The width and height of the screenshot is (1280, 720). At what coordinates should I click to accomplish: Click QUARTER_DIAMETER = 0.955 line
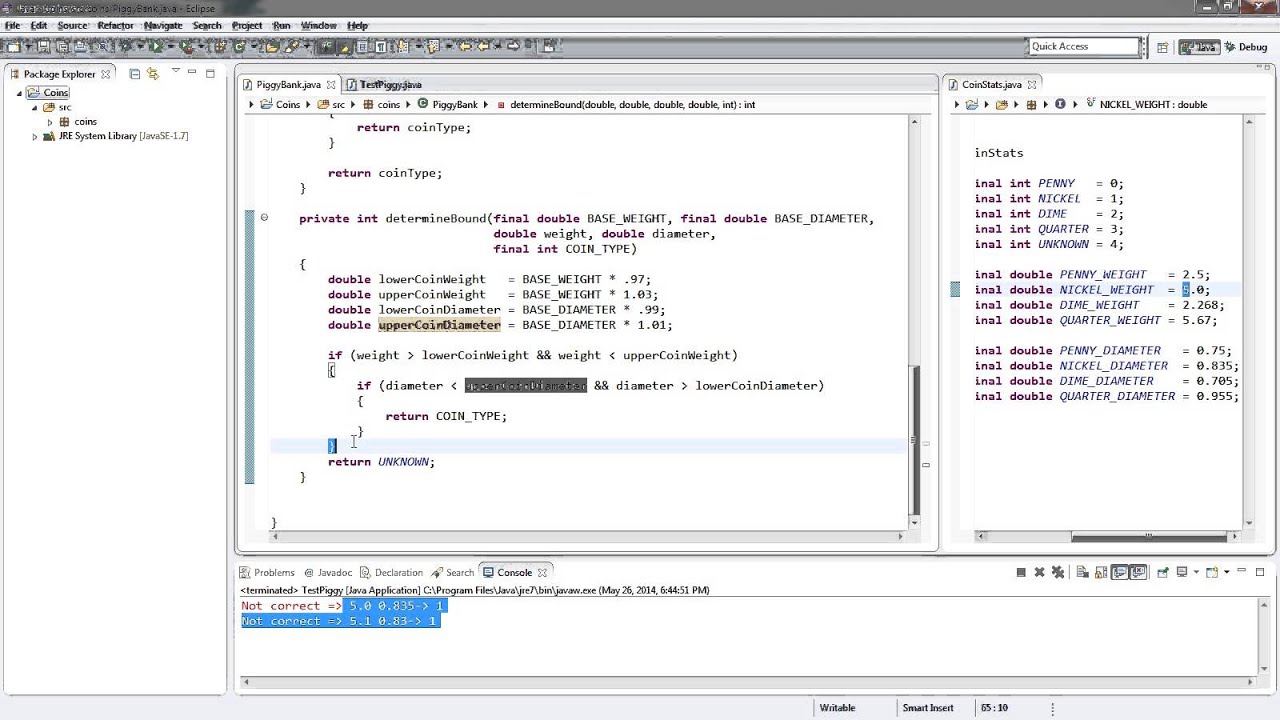(1107, 396)
